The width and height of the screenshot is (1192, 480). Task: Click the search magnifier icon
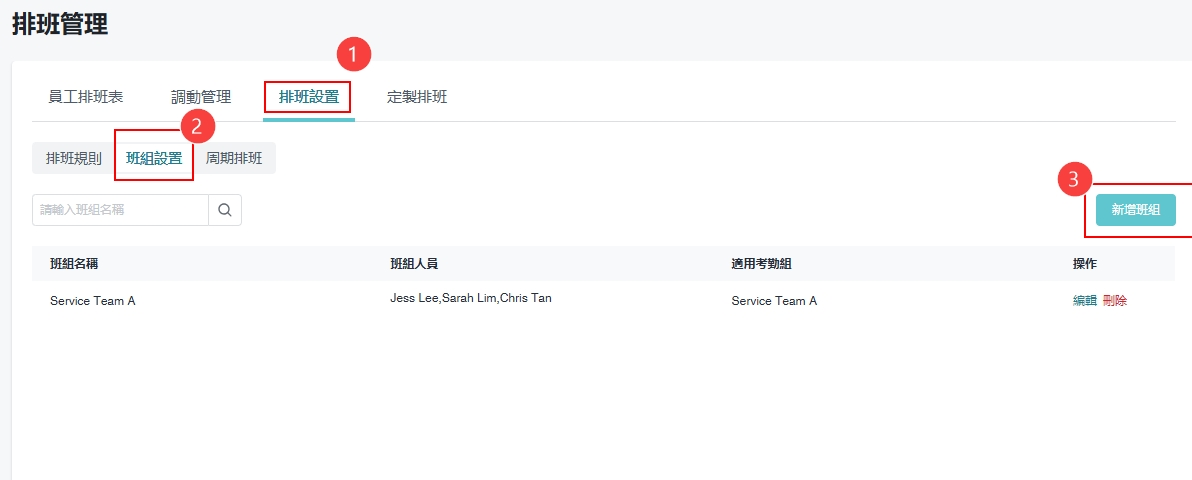[225, 210]
